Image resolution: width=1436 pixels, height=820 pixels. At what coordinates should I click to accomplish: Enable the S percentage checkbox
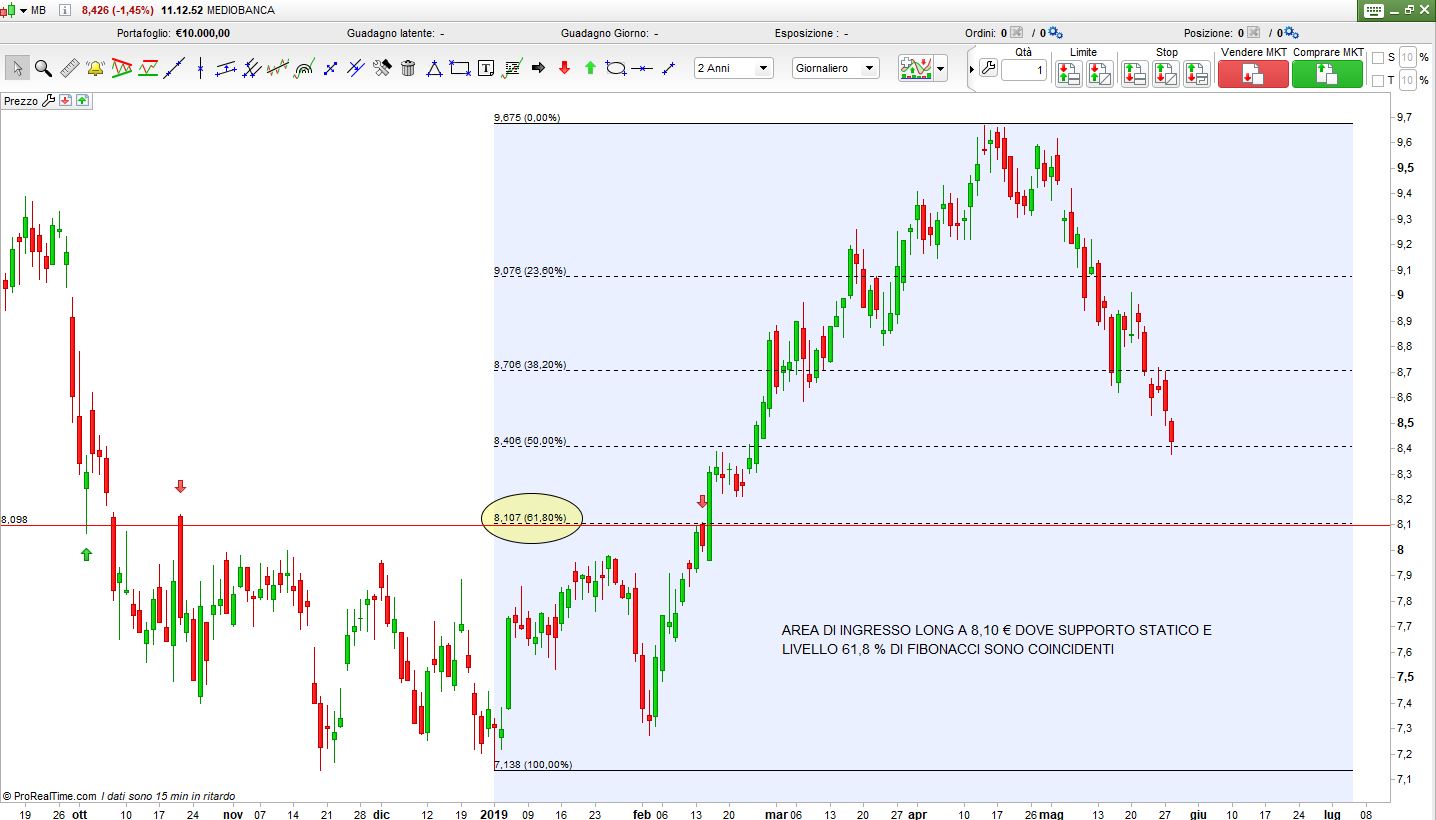click(1378, 57)
